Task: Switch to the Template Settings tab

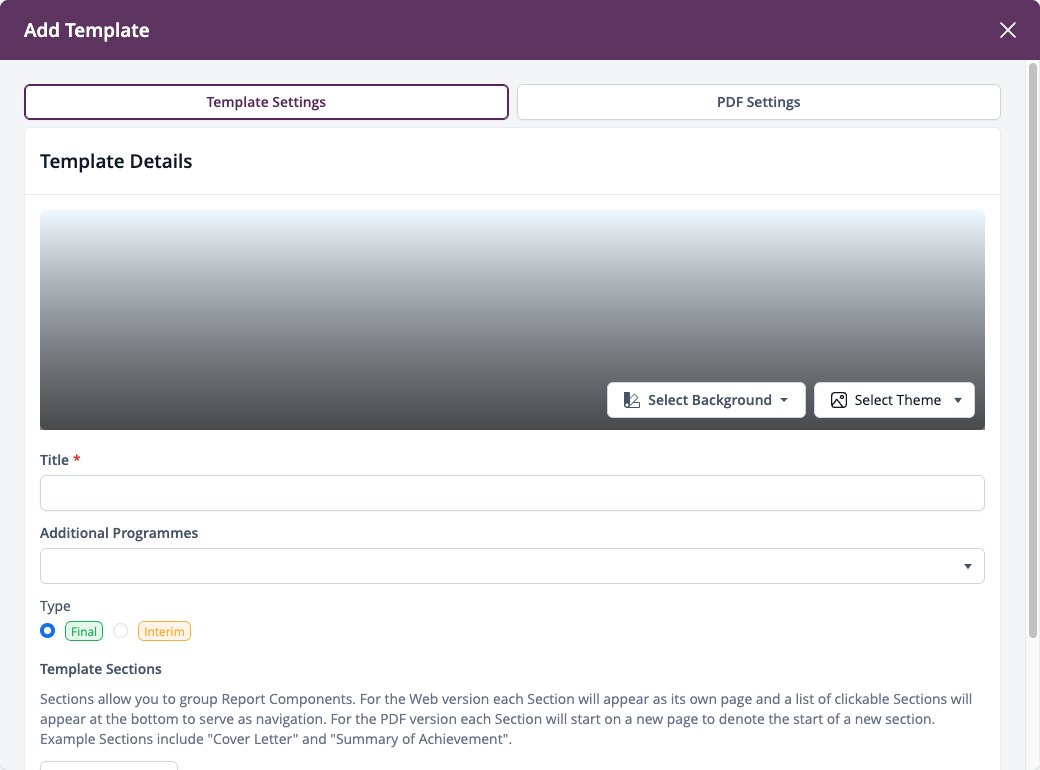Action: click(266, 102)
